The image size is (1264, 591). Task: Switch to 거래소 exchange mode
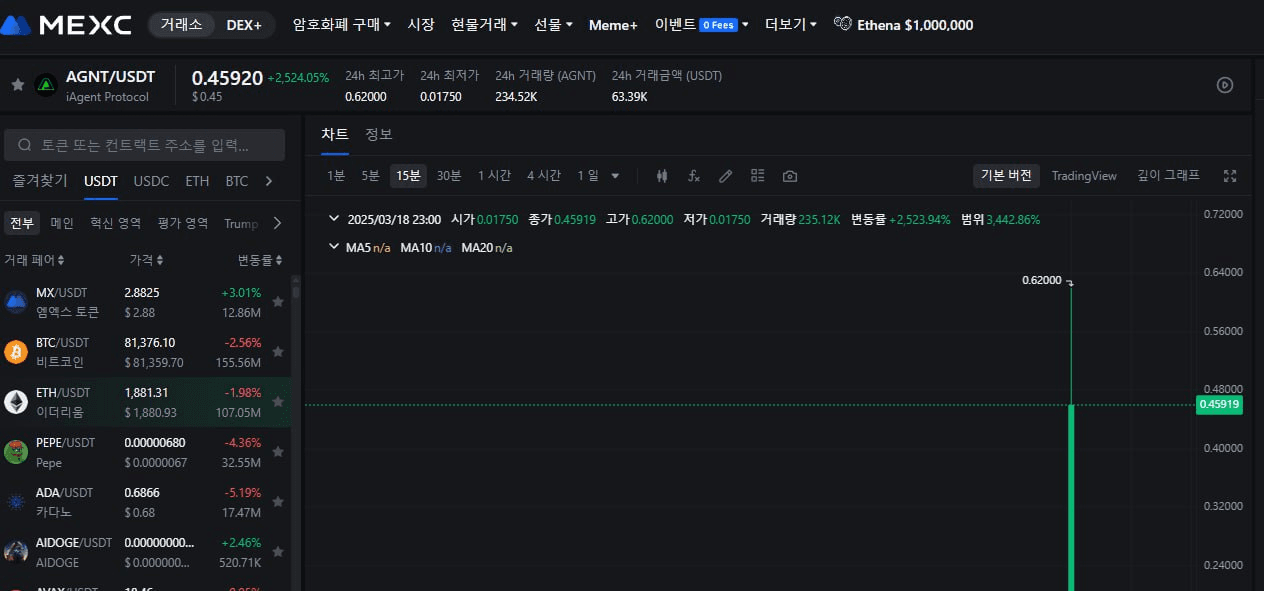182,25
